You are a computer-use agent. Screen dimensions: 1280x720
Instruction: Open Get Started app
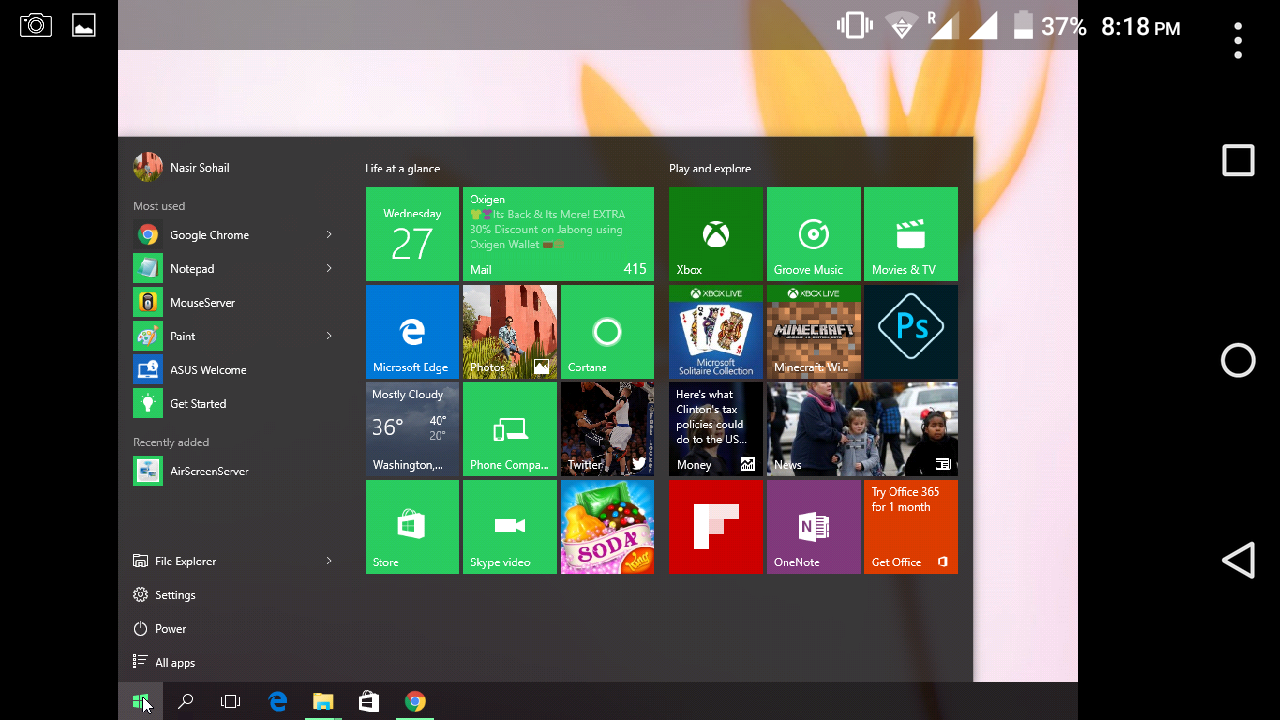pyautogui.click(x=233, y=404)
